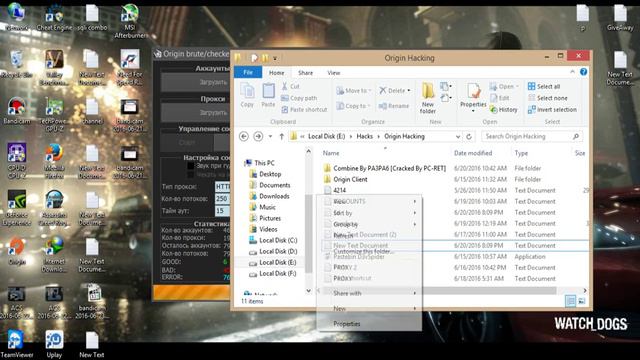The height and width of the screenshot is (360, 640).
Task: Open the Origin Client folder row
Action: click(x=350, y=179)
